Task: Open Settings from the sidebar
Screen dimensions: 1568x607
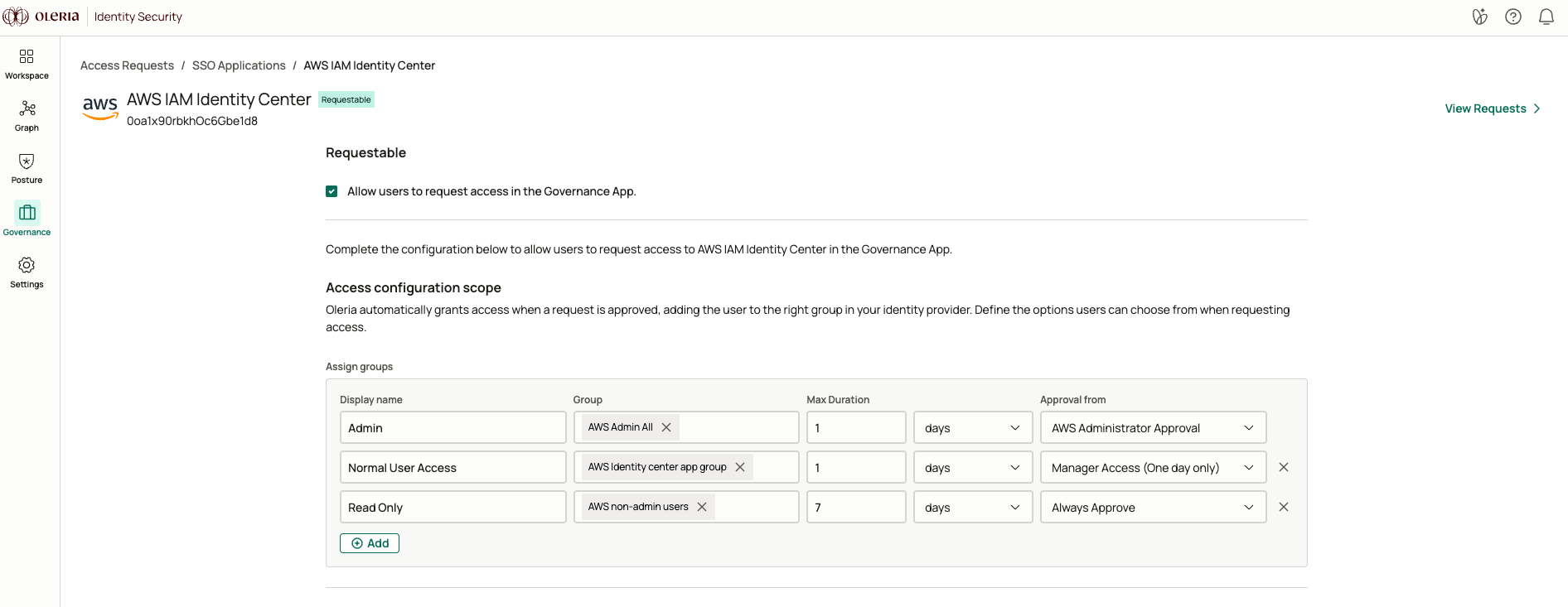Action: coord(27,272)
